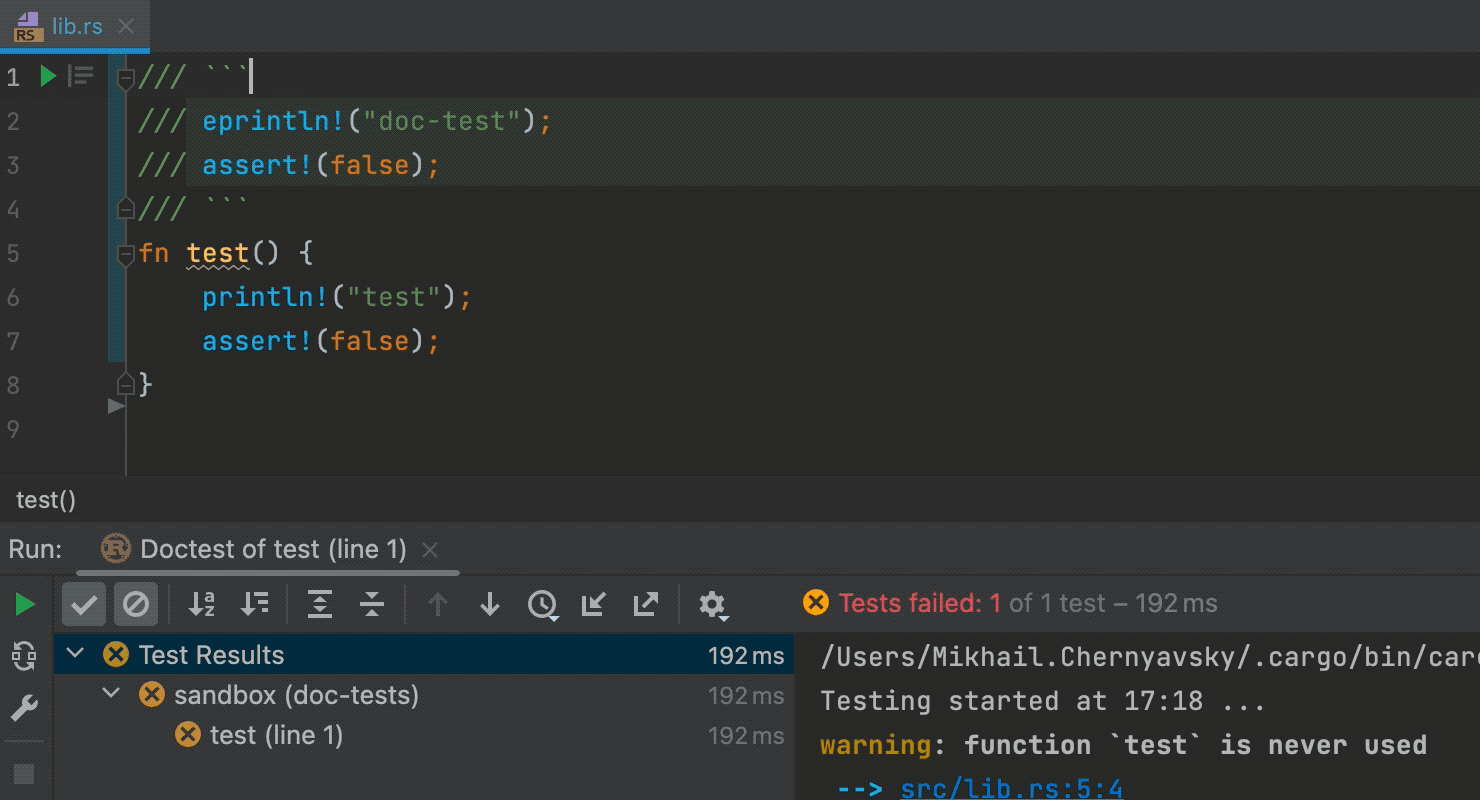
Task: Open test history clock dropdown
Action: pyautogui.click(x=543, y=604)
